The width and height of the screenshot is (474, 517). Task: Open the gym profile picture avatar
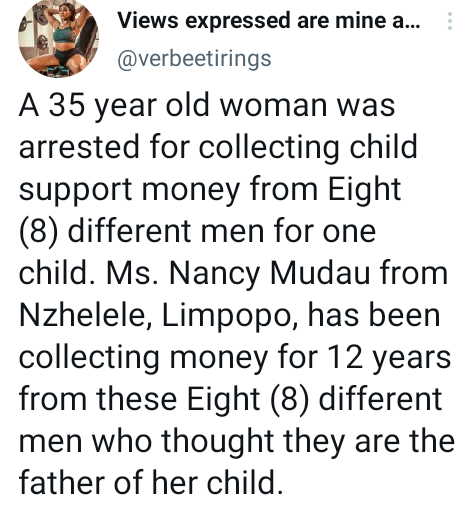[x=58, y=38]
